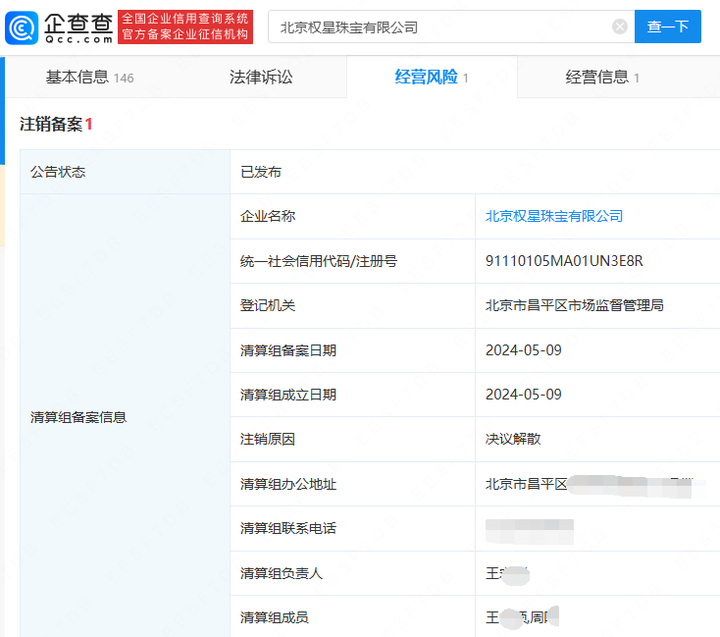Click inside the company search field

click(x=441, y=27)
